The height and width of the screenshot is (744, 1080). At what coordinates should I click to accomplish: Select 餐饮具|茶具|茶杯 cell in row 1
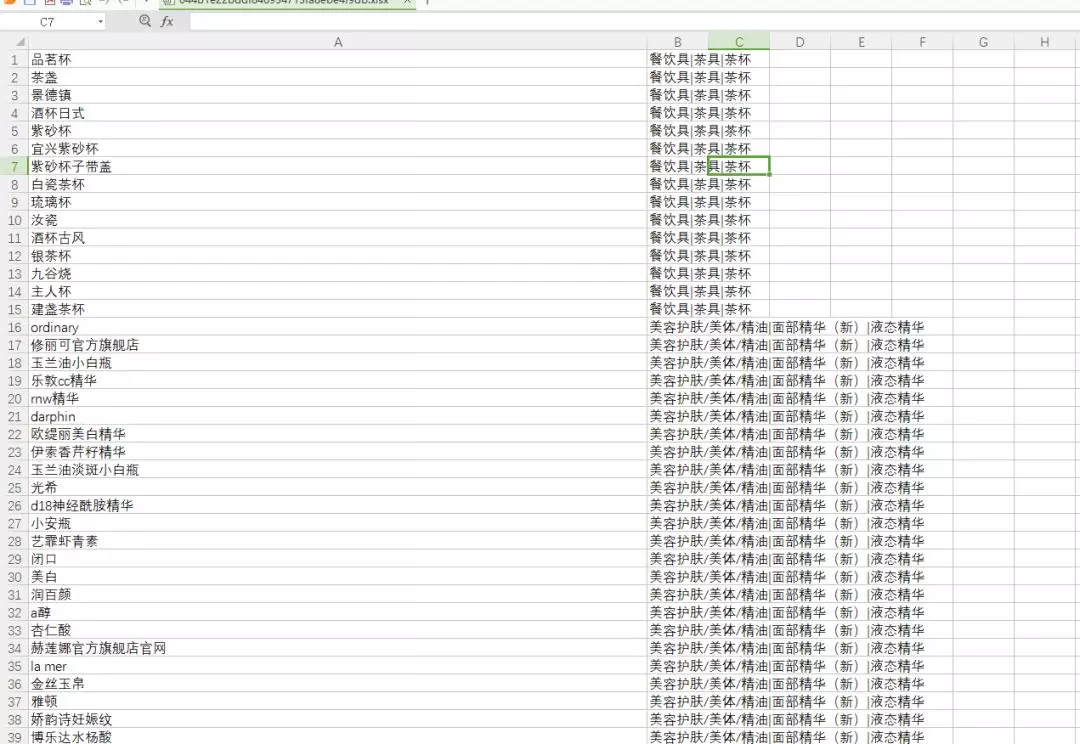(678, 59)
